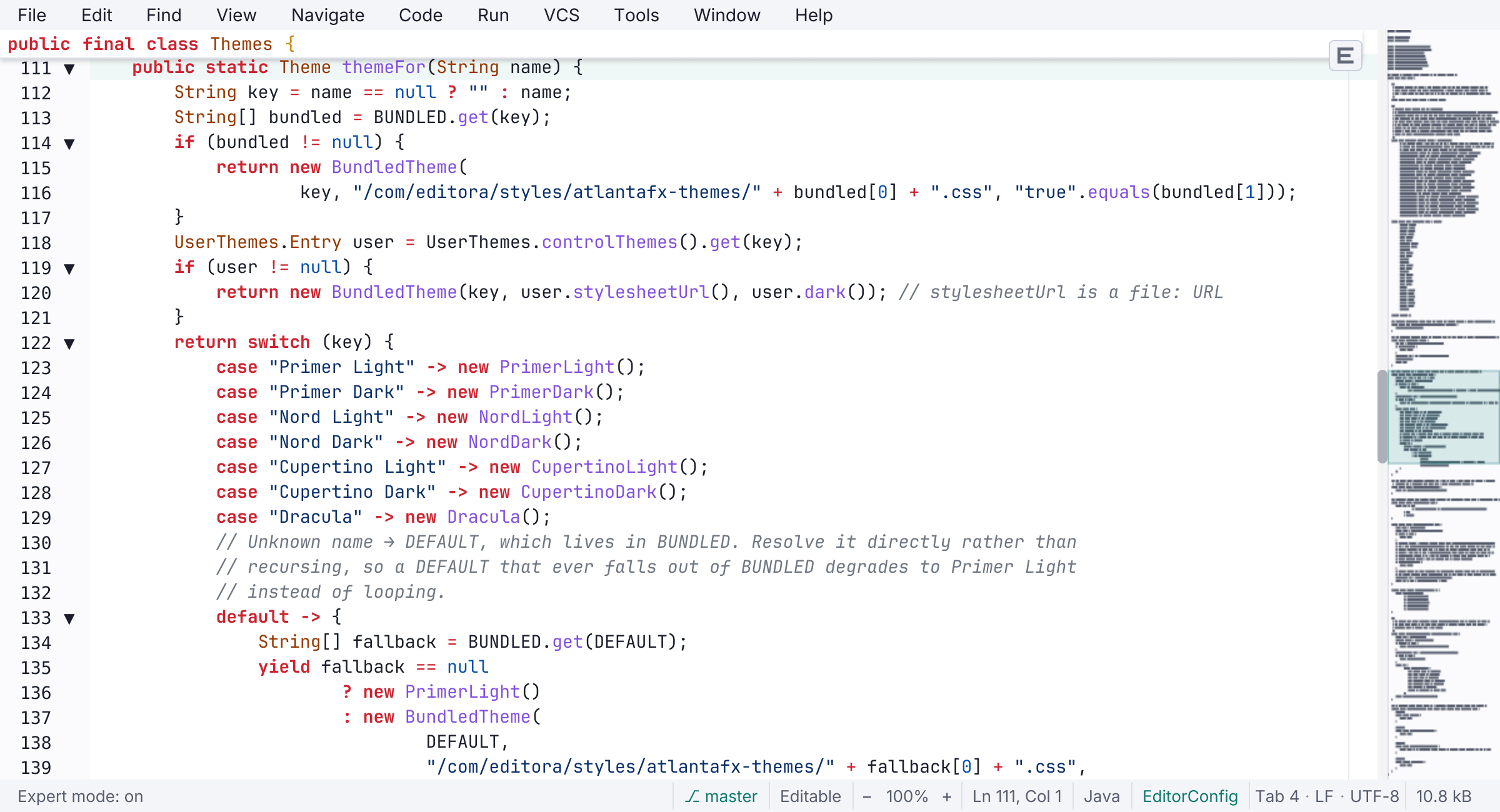Select line number 130 in the gutter
Image resolution: width=1500 pixels, height=812 pixels.
pos(36,543)
